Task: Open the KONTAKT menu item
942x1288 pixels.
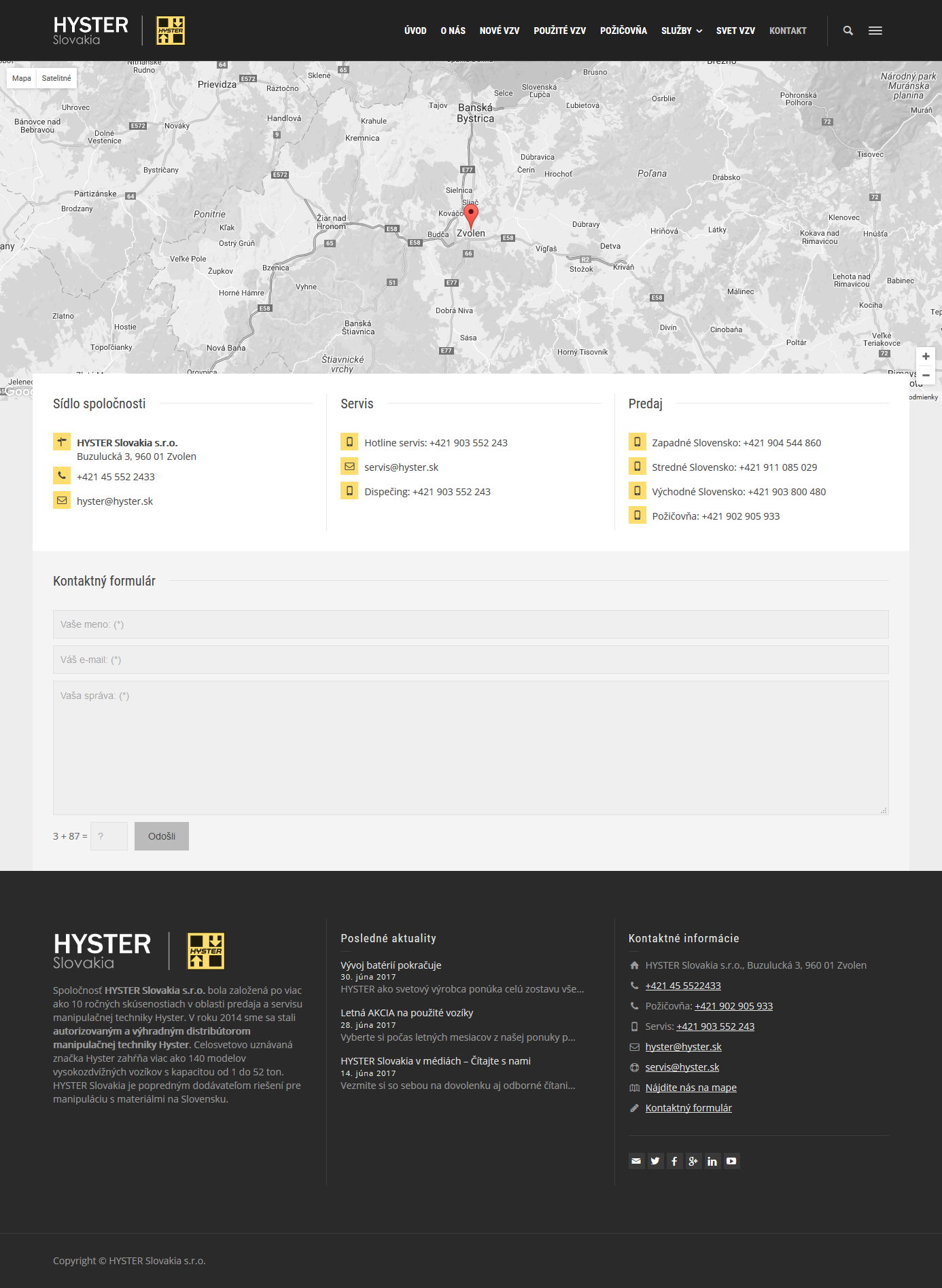Action: point(788,31)
